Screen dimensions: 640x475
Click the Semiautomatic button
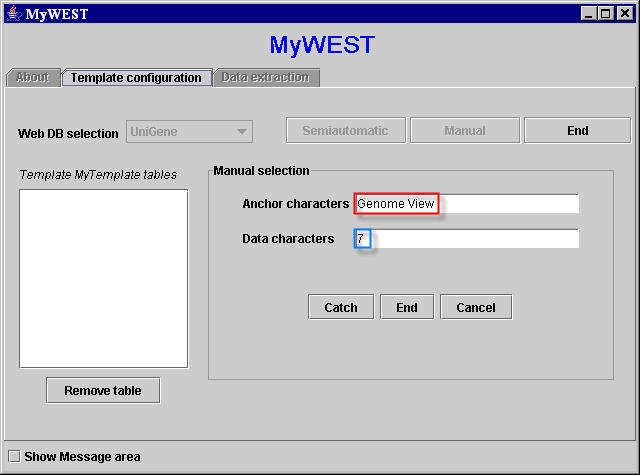tap(346, 131)
